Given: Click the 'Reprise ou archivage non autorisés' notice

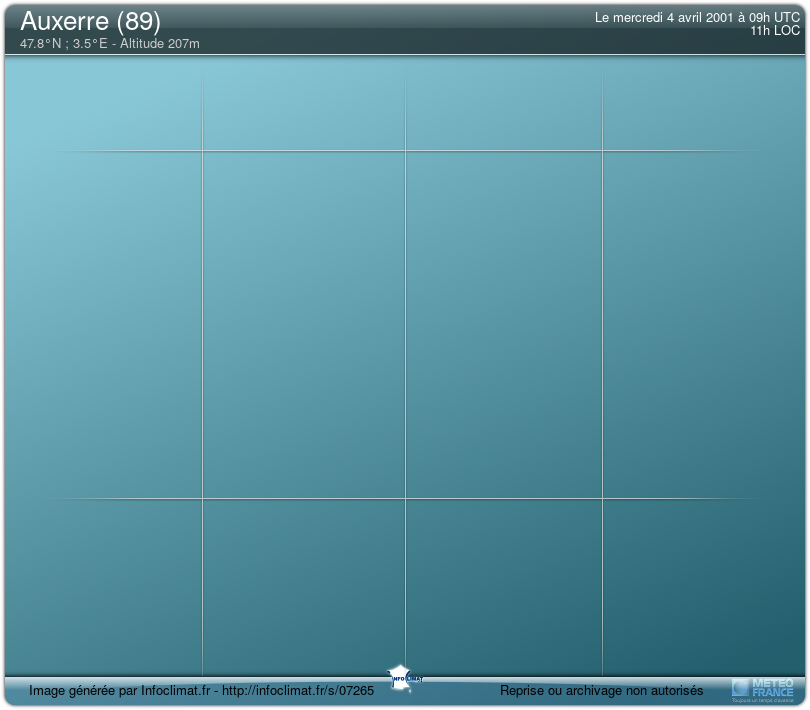Looking at the screenshot, I should pyautogui.click(x=601, y=690).
